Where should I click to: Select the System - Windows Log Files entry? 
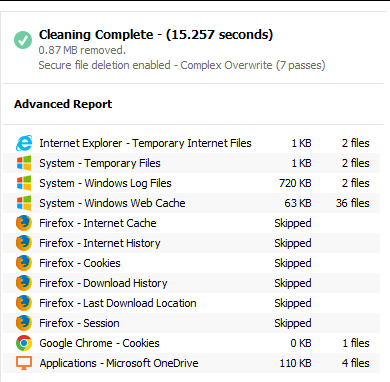192,183
